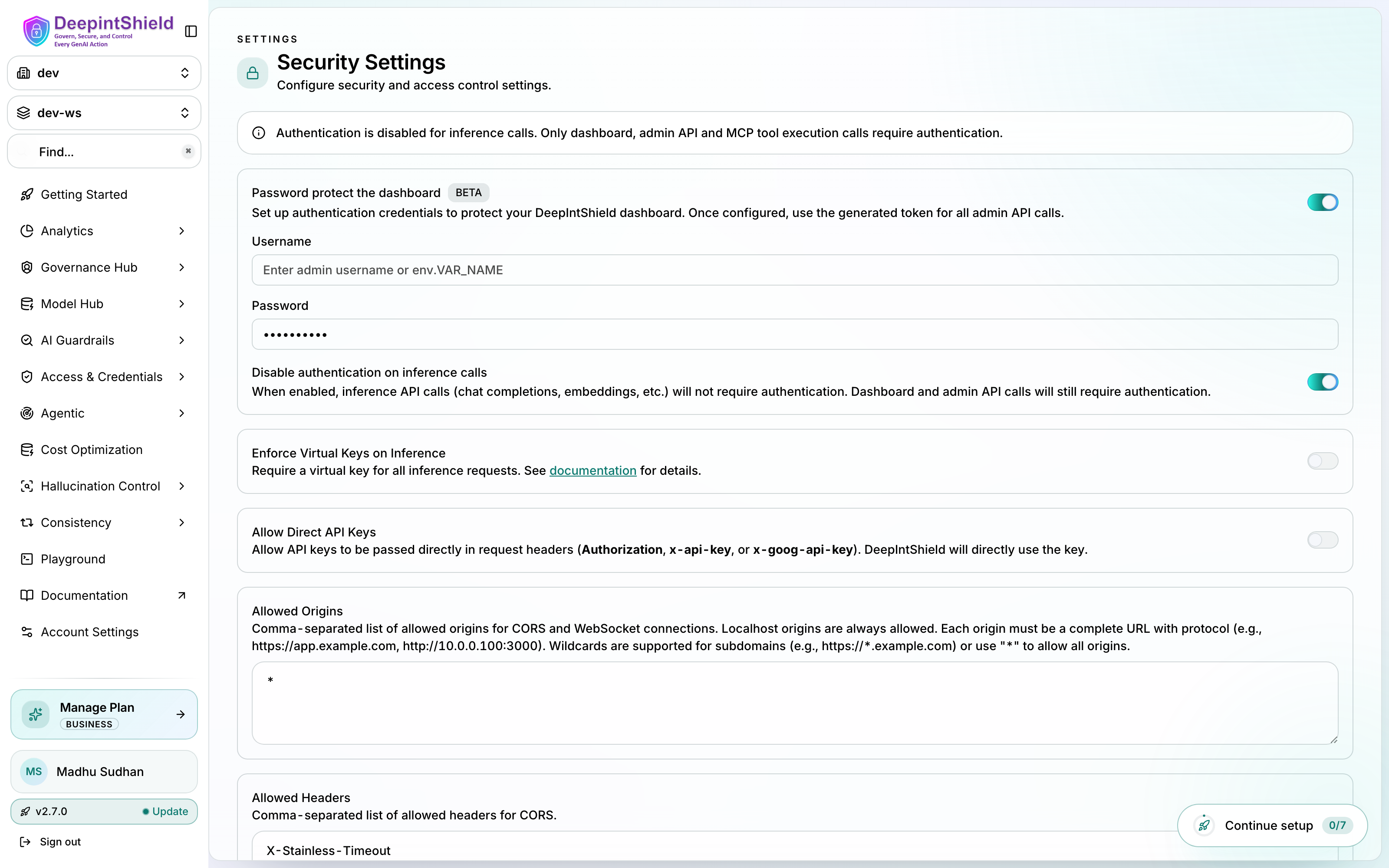Expand the Hallucination Control chevron
This screenshot has height=868, width=1389.
182,486
